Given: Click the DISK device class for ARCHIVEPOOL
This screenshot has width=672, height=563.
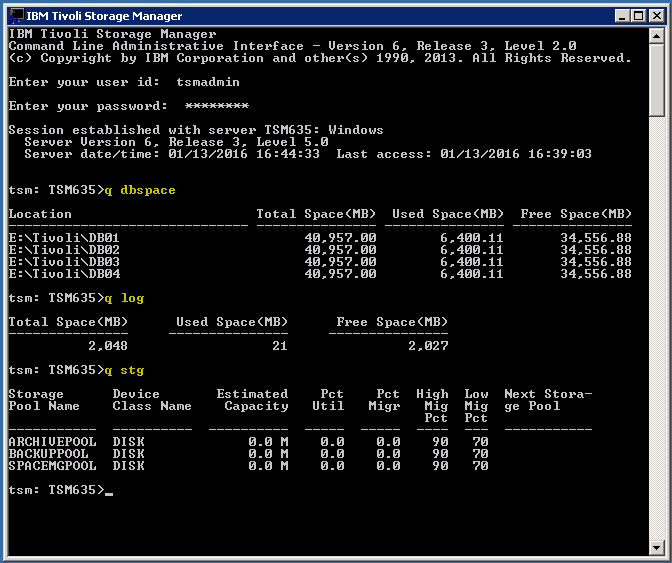Looking at the screenshot, I should coord(128,441).
